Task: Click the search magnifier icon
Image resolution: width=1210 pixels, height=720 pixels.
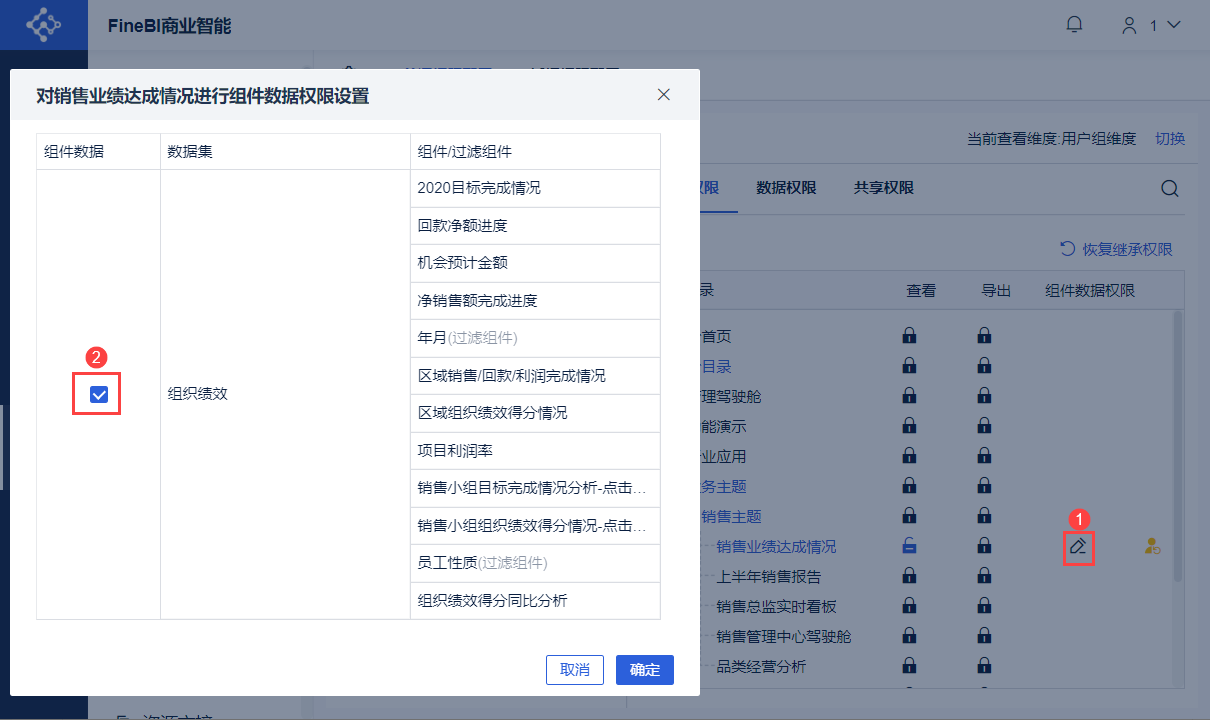Action: tap(1169, 187)
